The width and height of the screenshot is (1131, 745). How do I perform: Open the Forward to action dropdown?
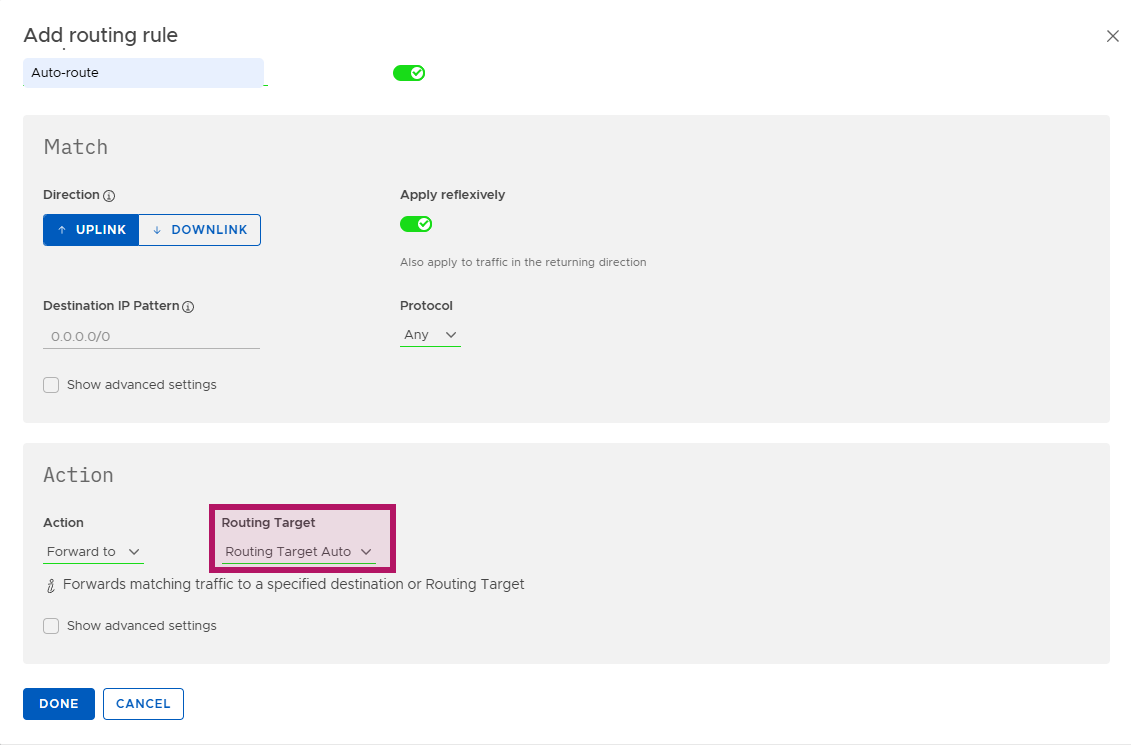click(x=93, y=552)
